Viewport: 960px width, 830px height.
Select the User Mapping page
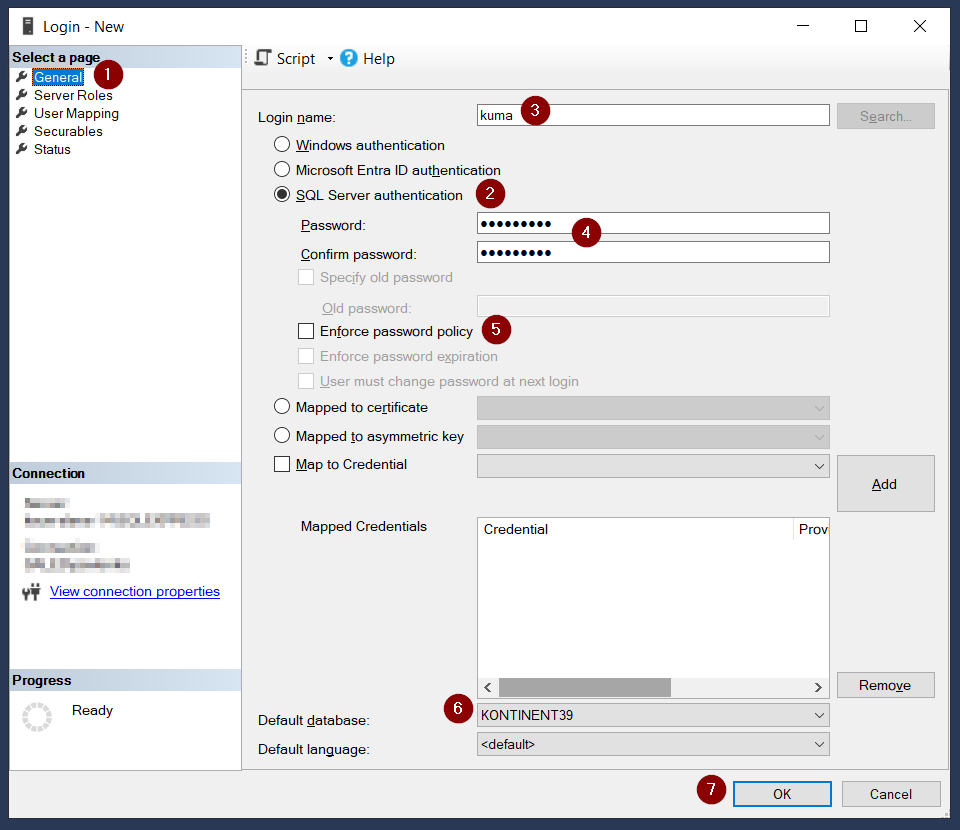[x=76, y=113]
